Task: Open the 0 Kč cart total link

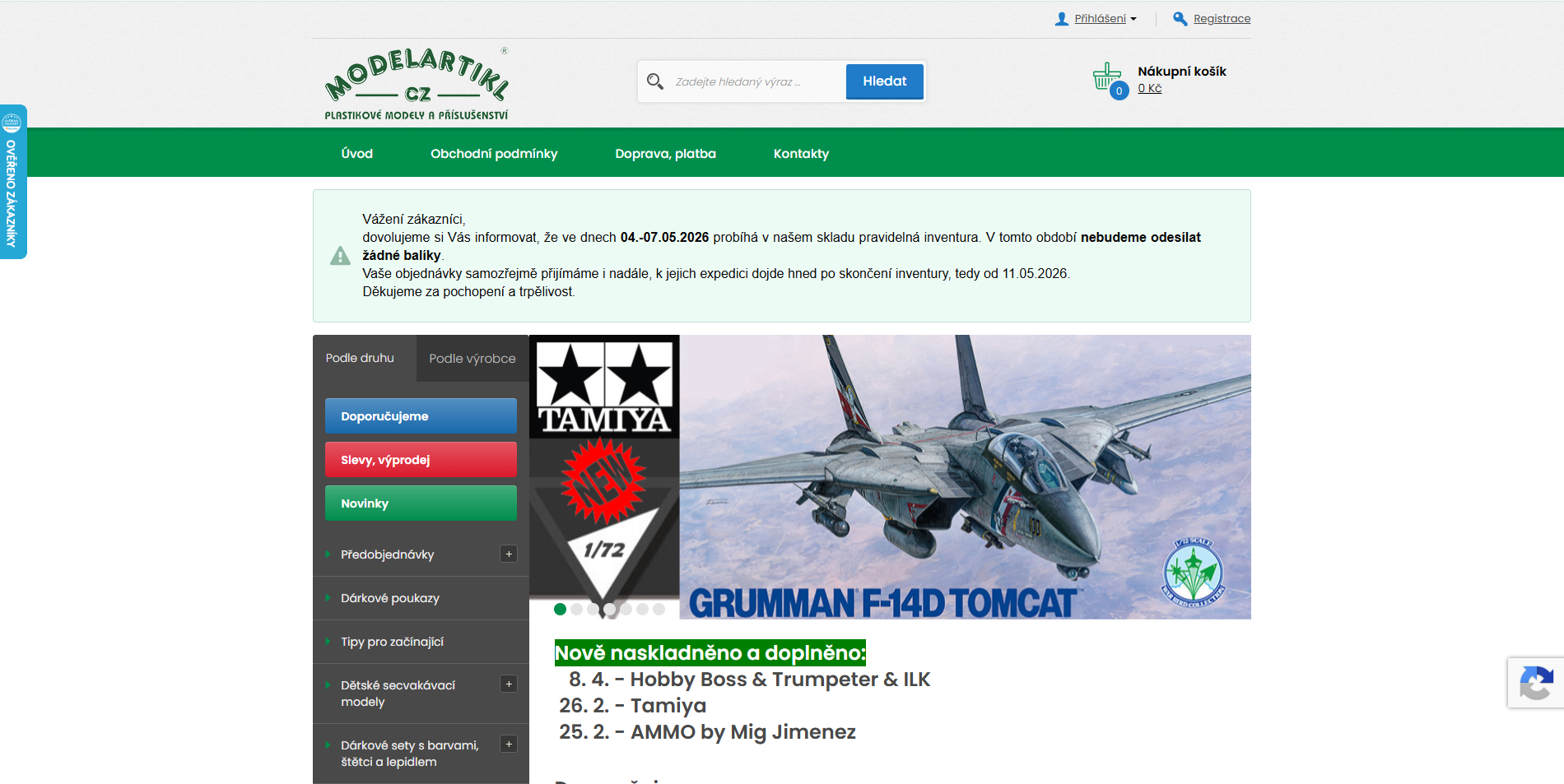Action: click(x=1150, y=88)
